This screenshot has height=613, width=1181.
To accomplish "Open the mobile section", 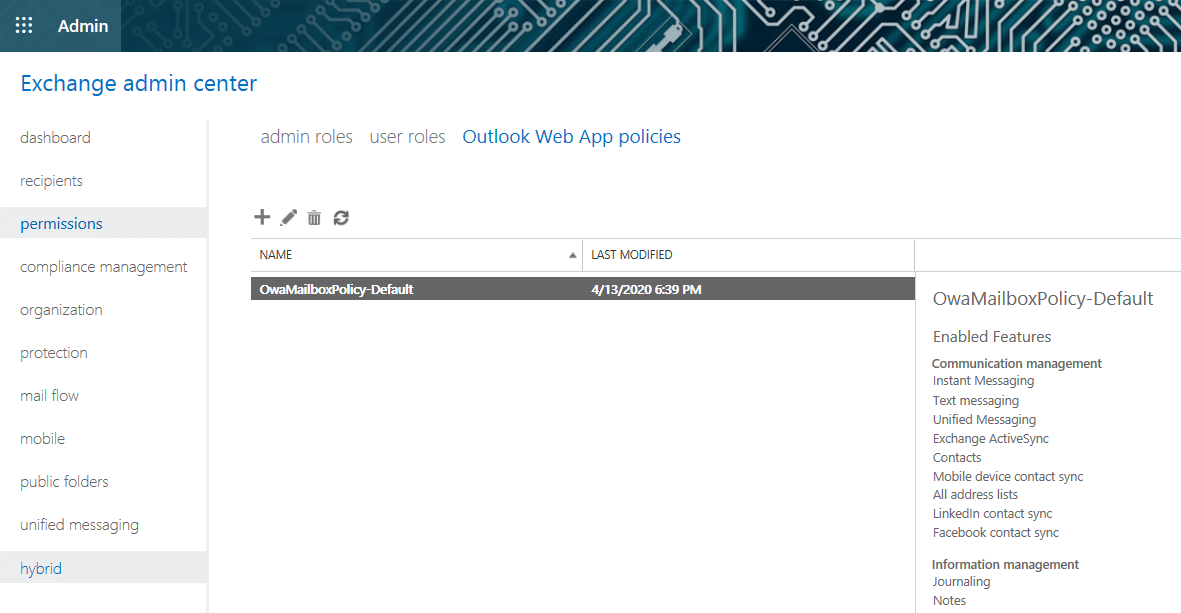I will tap(42, 438).
